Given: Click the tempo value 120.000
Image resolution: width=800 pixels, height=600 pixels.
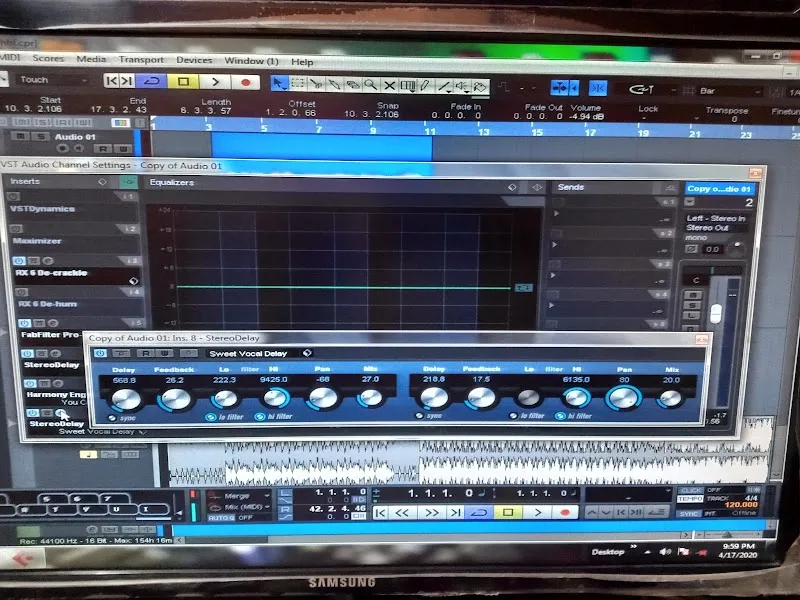Looking at the screenshot, I should point(741,505).
